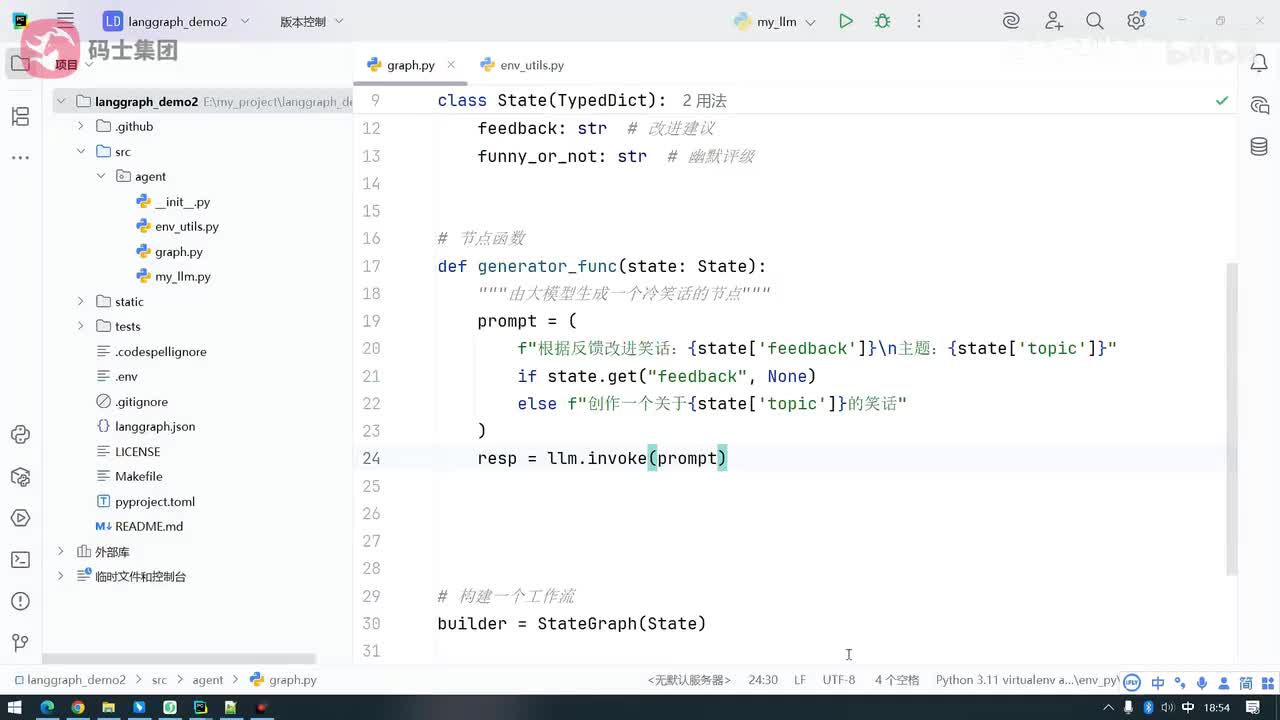The height and width of the screenshot is (720, 1280).
Task: Open pyproject.toml in the tree
Action: point(155,502)
